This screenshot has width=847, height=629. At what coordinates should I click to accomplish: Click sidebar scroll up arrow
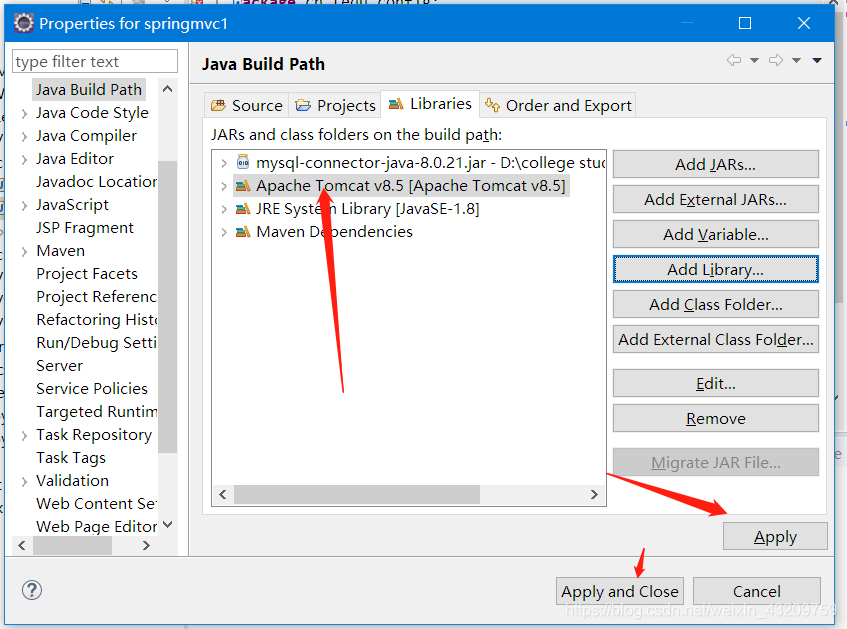tap(168, 89)
